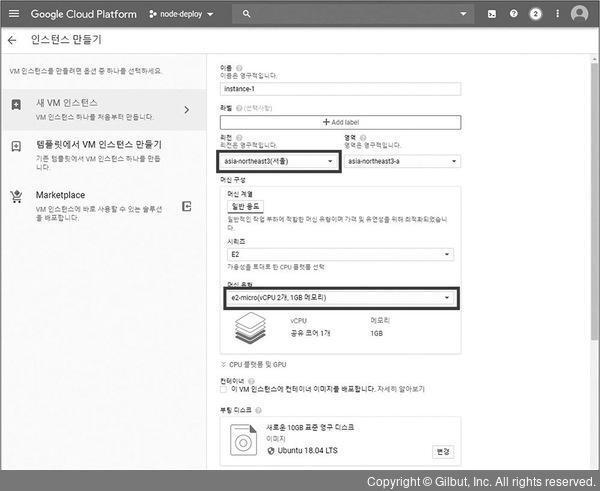
Task: Go back with the left arrow
Action: point(12,40)
